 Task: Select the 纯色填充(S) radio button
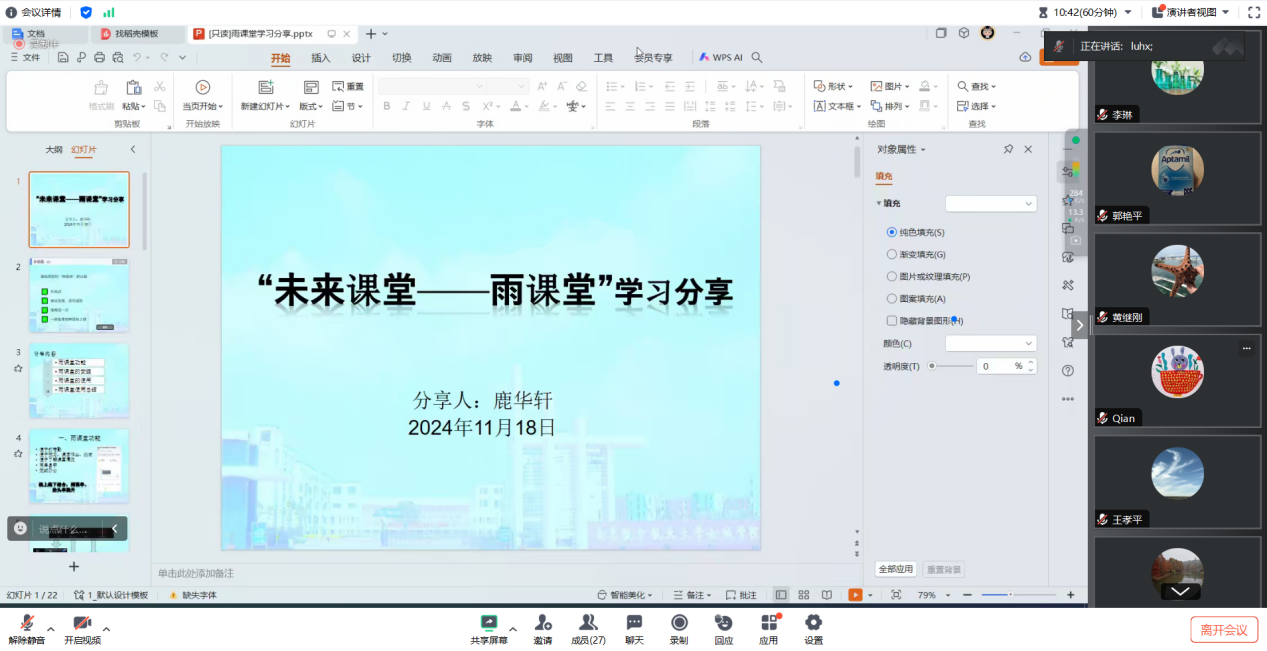point(892,232)
